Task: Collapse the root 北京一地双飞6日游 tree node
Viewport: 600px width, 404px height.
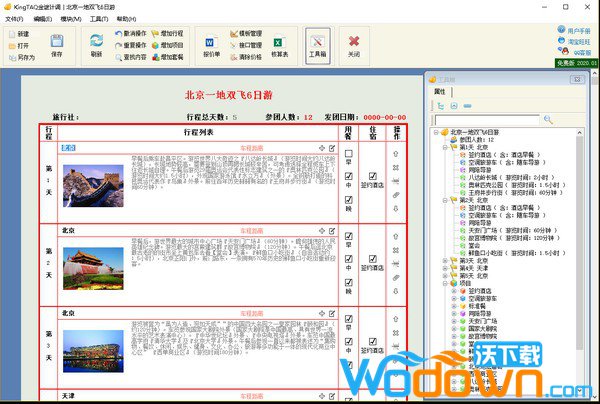Action: [x=436, y=132]
